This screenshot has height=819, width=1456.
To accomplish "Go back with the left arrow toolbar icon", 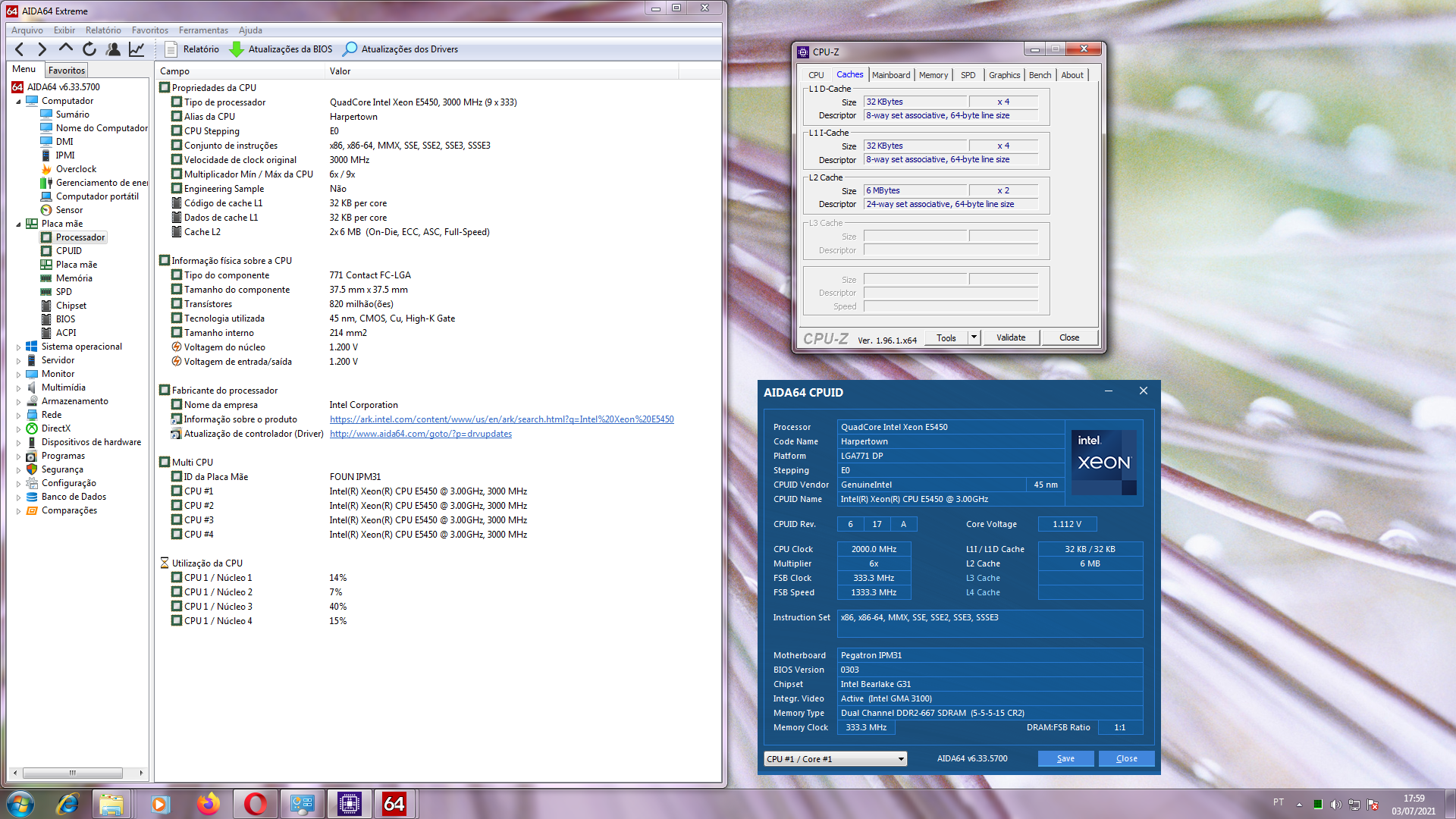I will click(20, 49).
